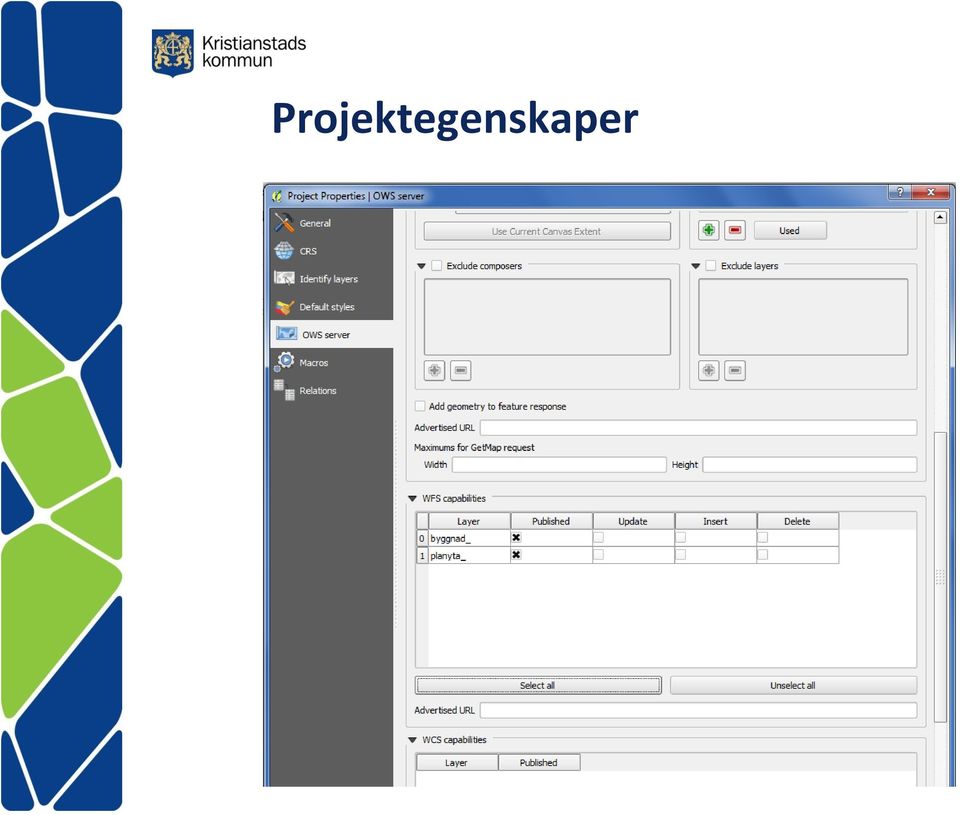960x815 pixels.
Task: Click the Delete column header
Action: (x=797, y=521)
